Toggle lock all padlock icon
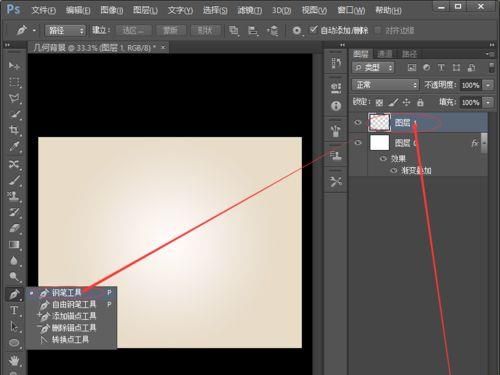The image size is (500, 375). [x=420, y=102]
